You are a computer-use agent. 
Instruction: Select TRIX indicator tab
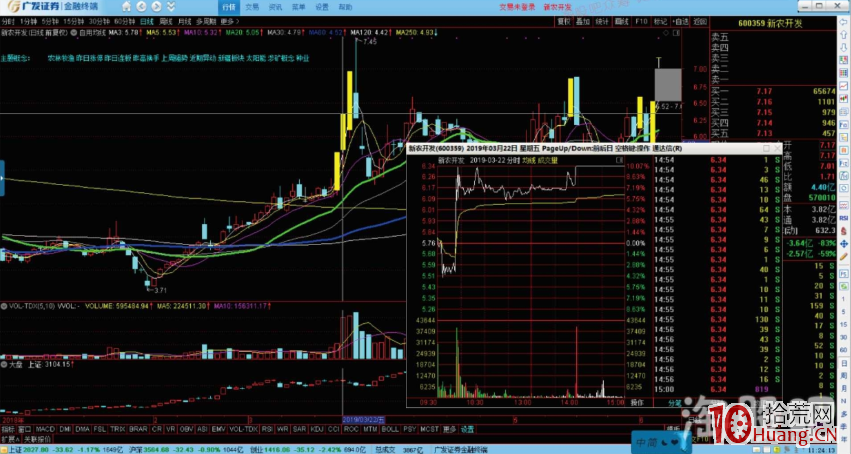click(x=117, y=429)
